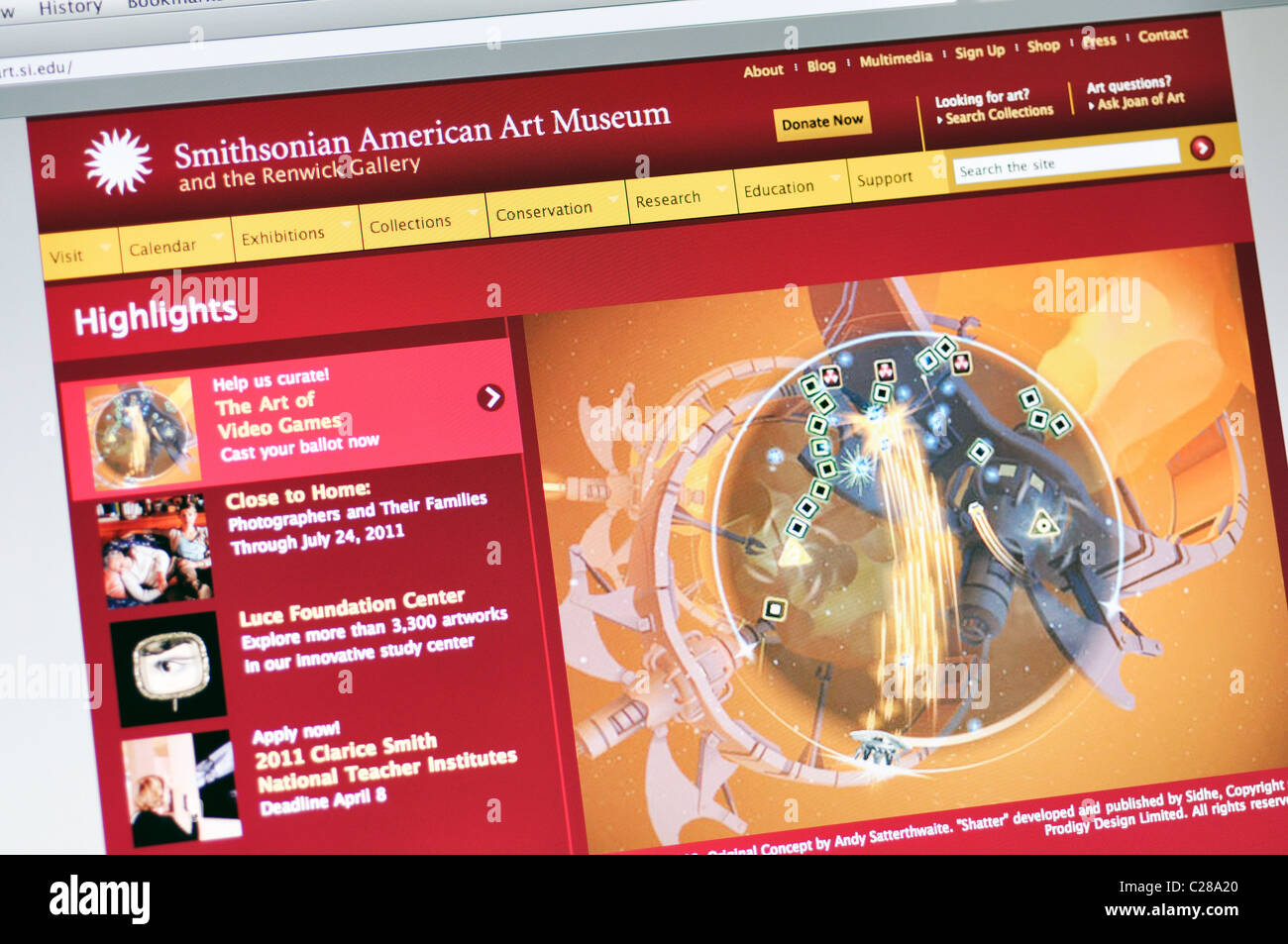
Task: Click the 'Cast your ballot now' text
Action: 299,448
